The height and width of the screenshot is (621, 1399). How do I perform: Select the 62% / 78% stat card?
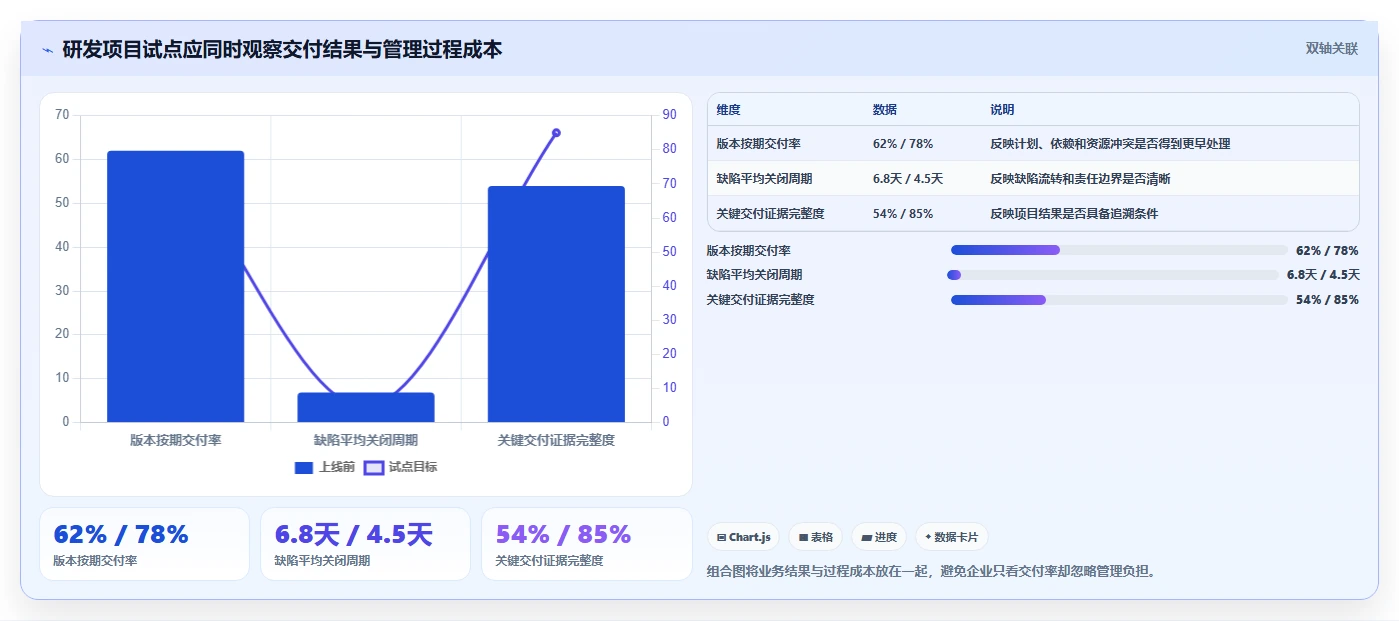(144, 544)
